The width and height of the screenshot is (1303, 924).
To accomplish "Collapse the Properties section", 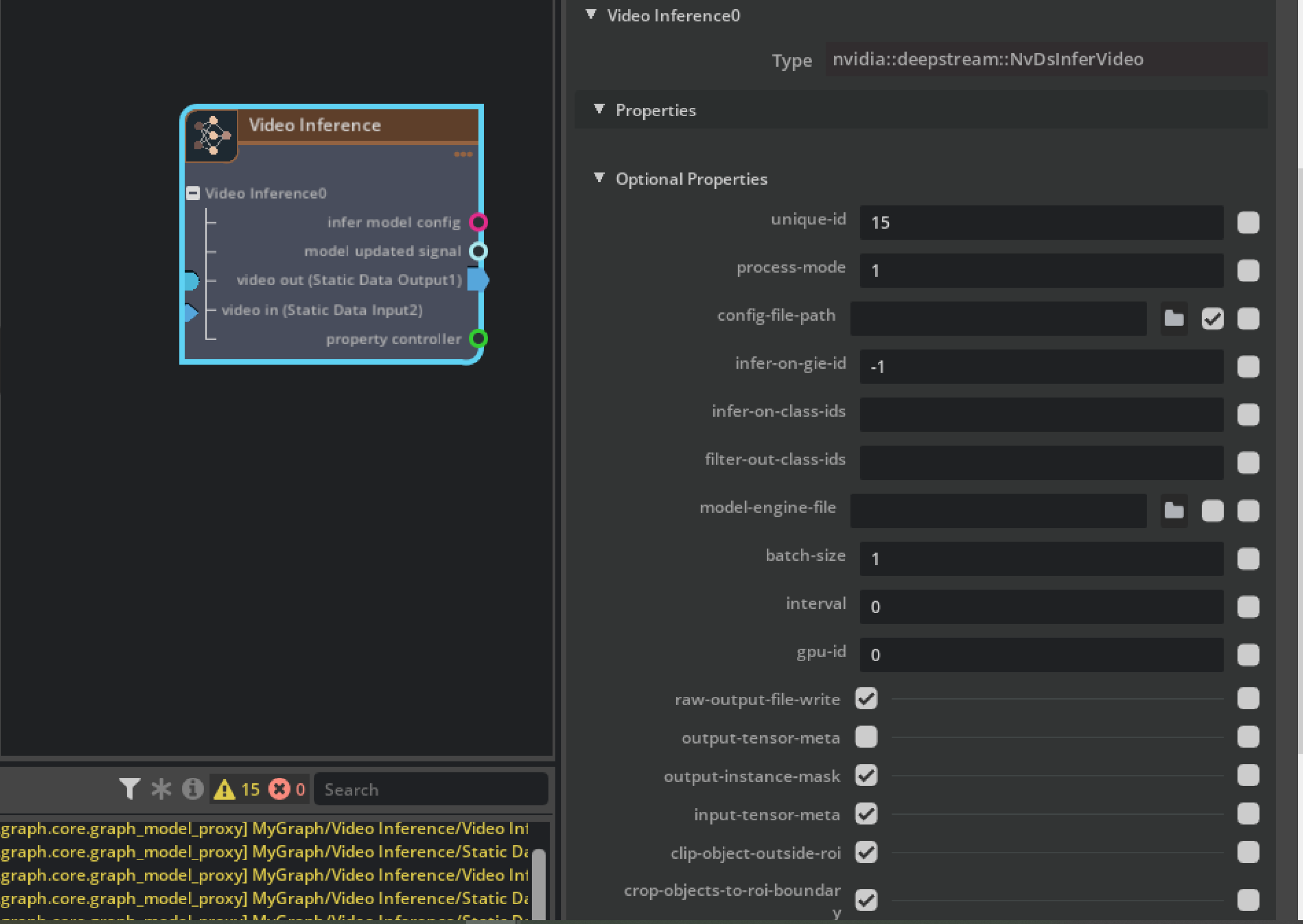I will pos(599,109).
